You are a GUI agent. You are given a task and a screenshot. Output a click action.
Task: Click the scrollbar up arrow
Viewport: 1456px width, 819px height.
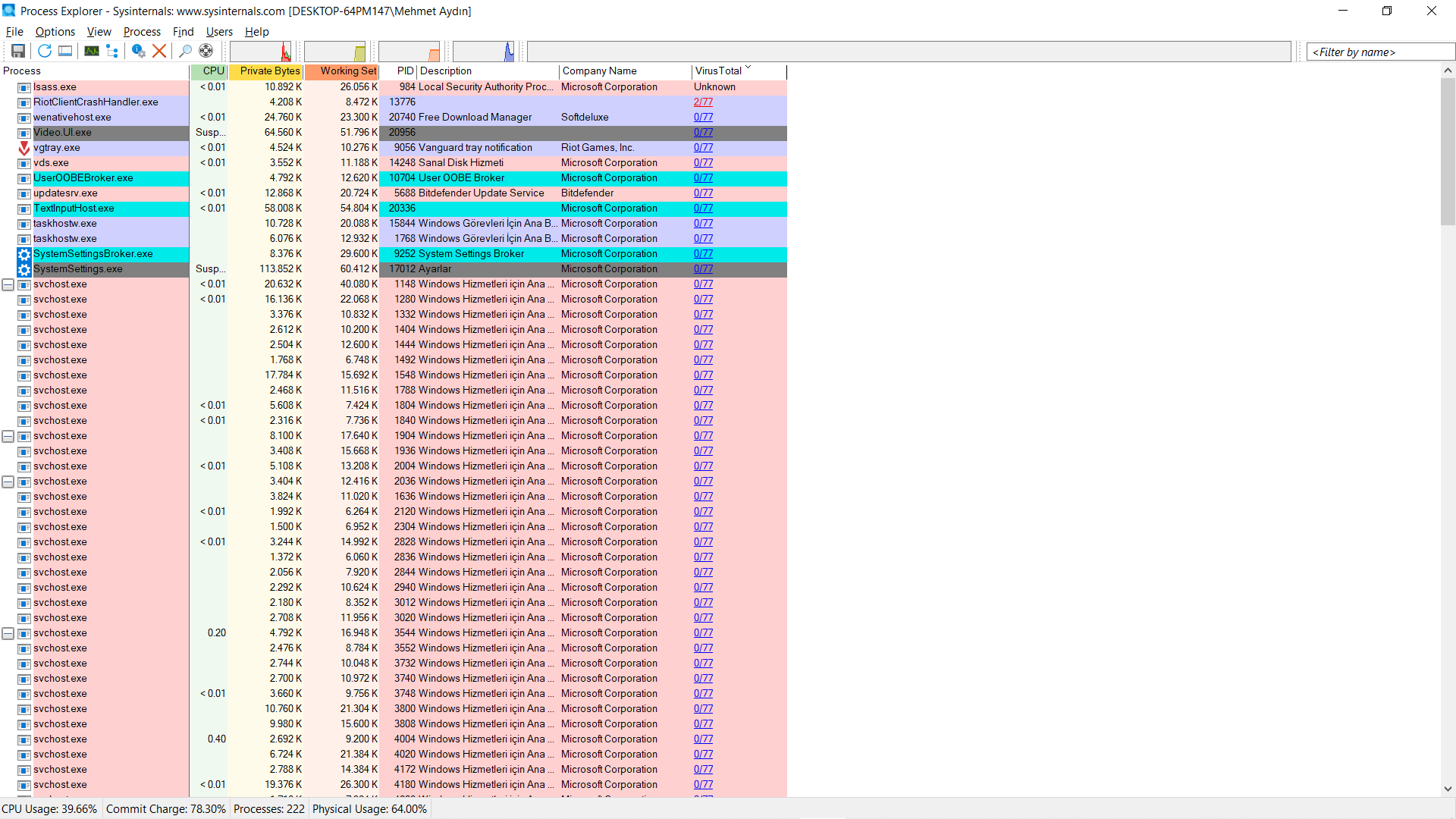[x=1448, y=71]
